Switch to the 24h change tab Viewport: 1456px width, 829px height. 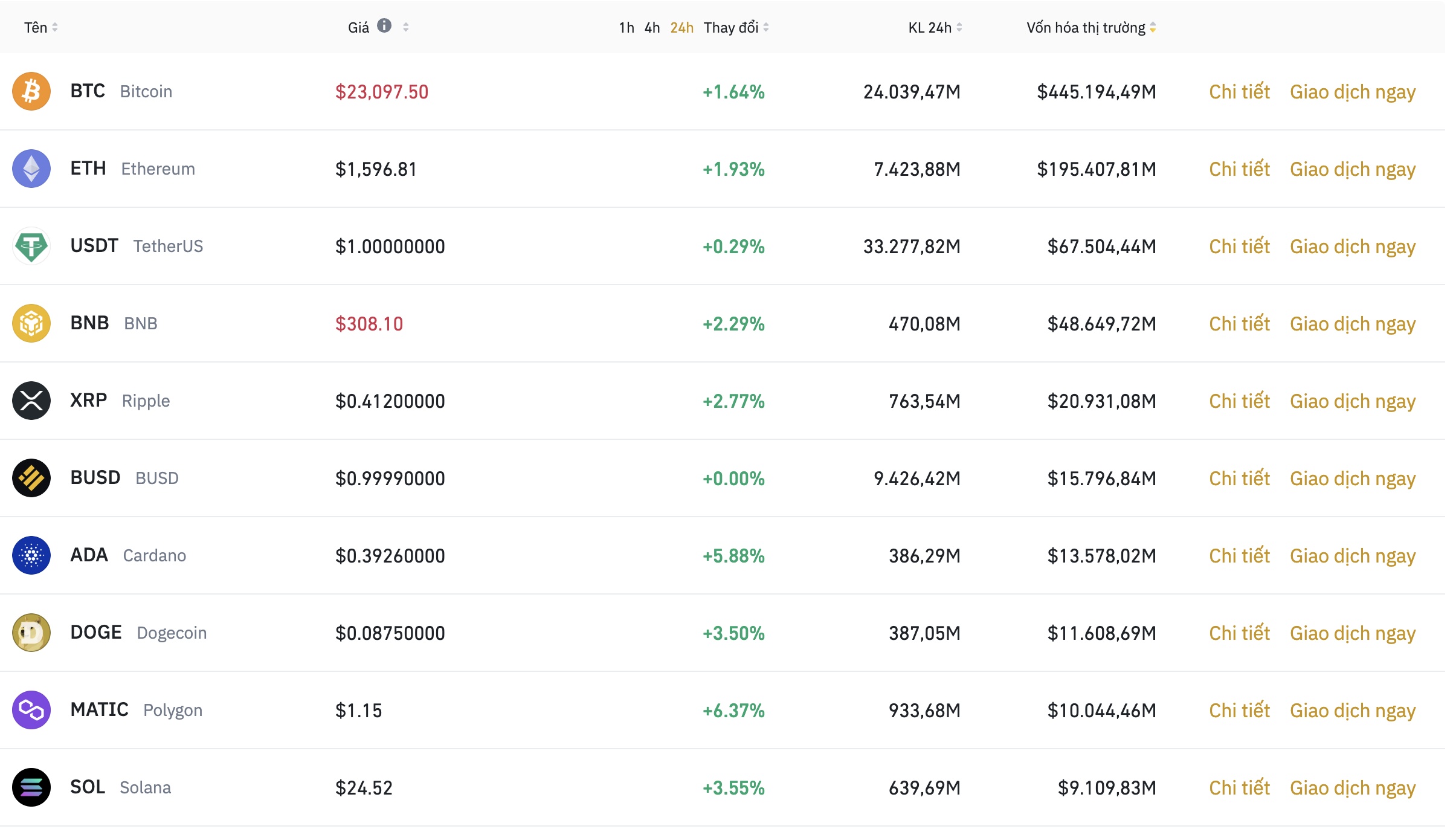click(x=682, y=27)
